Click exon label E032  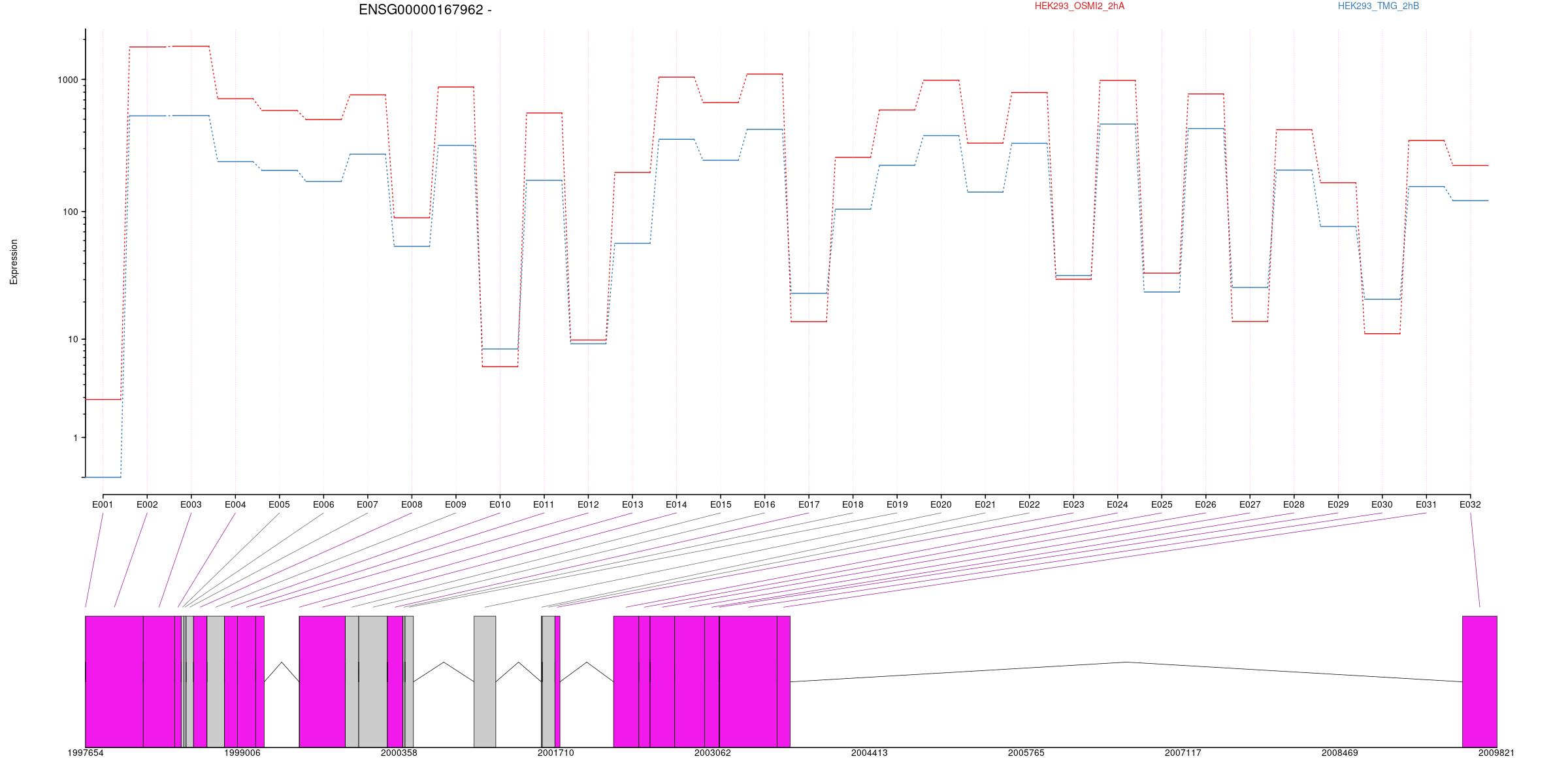pos(1470,504)
